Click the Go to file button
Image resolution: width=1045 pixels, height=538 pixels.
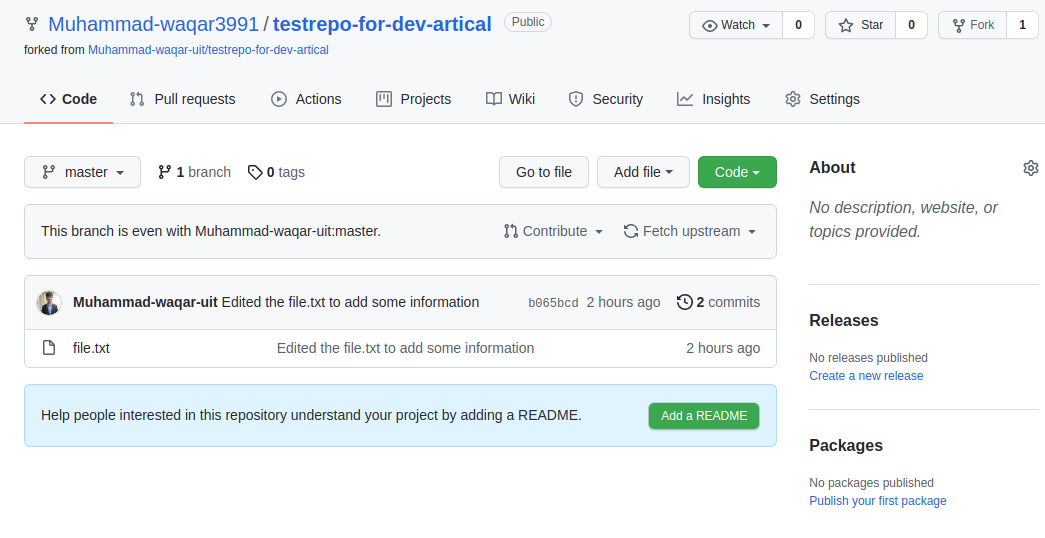544,172
